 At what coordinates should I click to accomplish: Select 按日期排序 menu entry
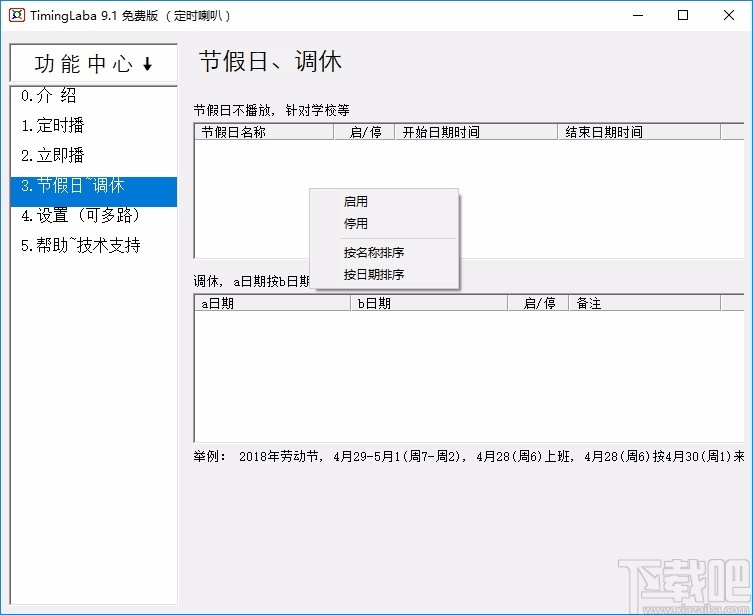(x=384, y=275)
